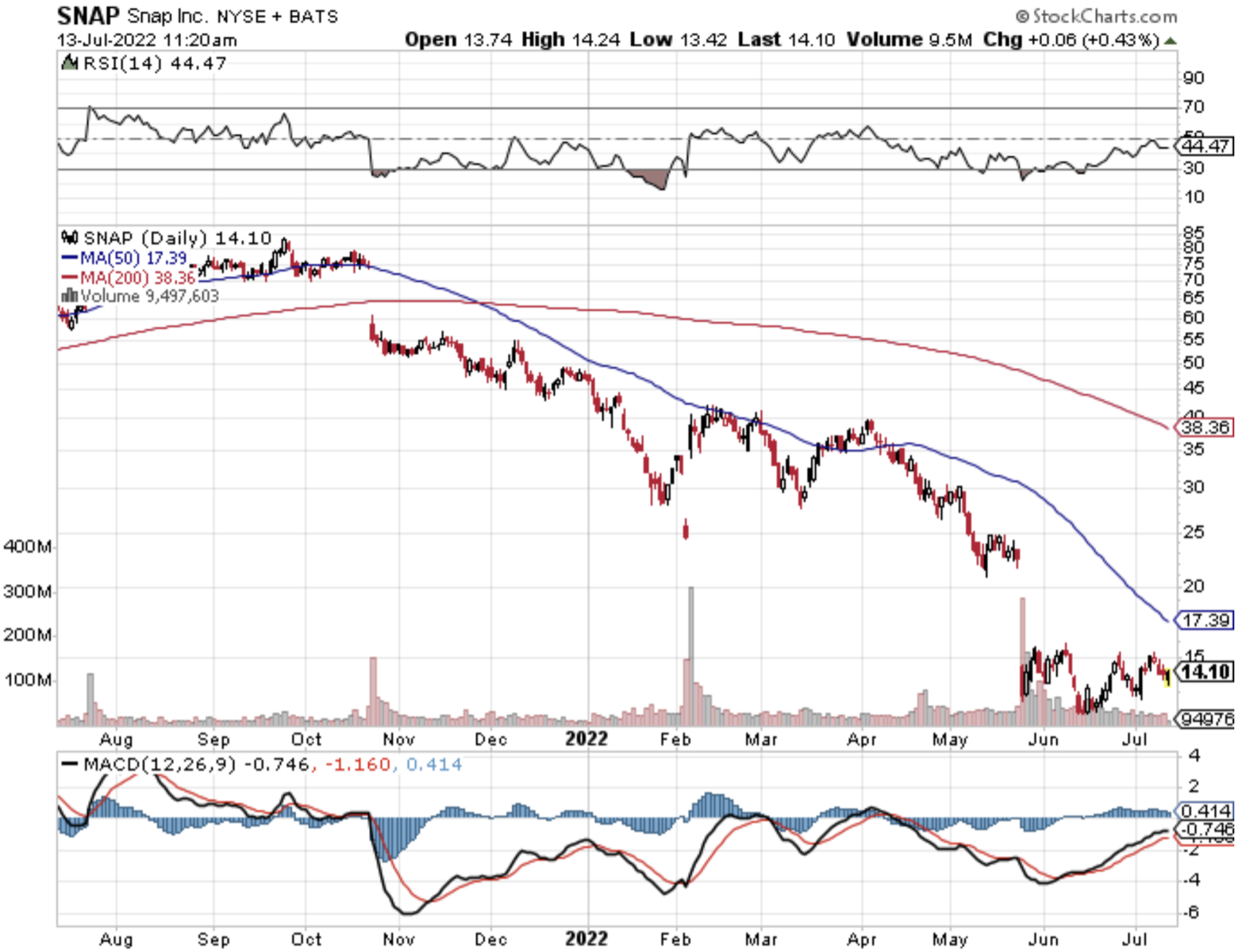Click the 'Jul' label on the bottom date axis

tap(1136, 940)
